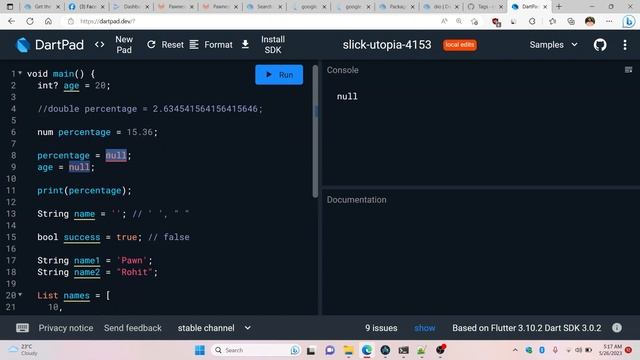
Task: Click the print statement on line 11
Action: tap(84, 191)
